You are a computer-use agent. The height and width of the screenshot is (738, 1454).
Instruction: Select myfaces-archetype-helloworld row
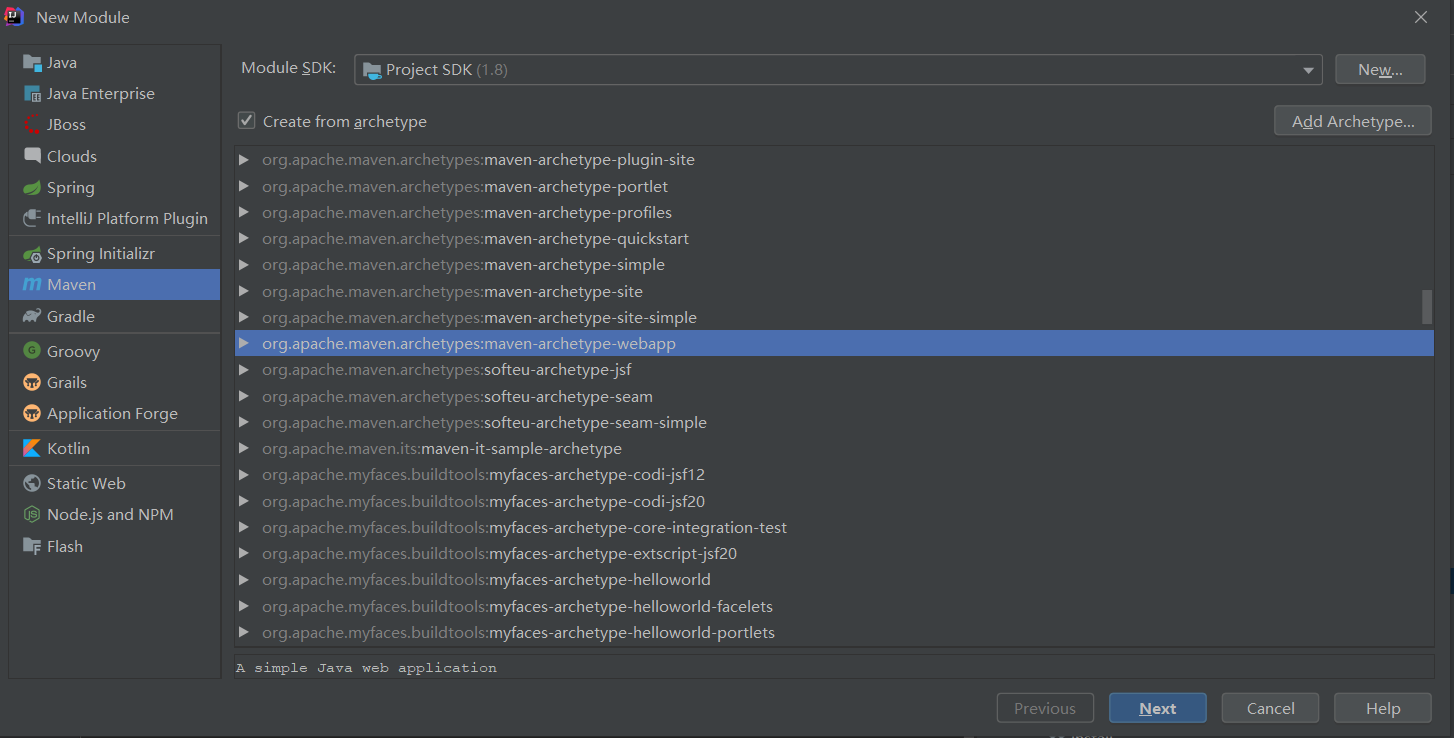834,579
